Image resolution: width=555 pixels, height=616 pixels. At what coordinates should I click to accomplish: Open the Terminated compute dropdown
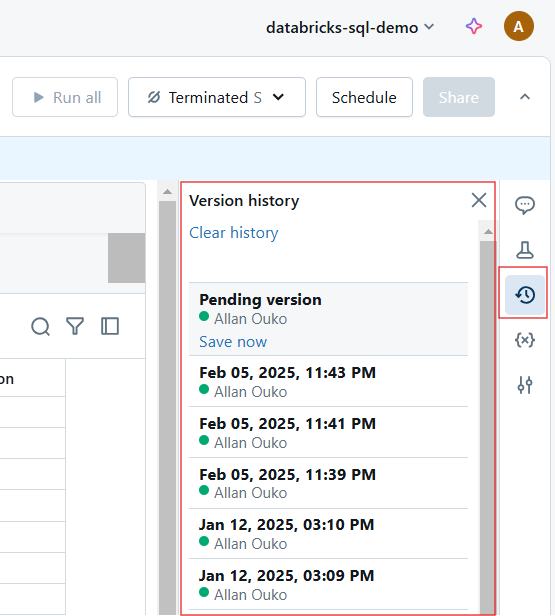(217, 97)
